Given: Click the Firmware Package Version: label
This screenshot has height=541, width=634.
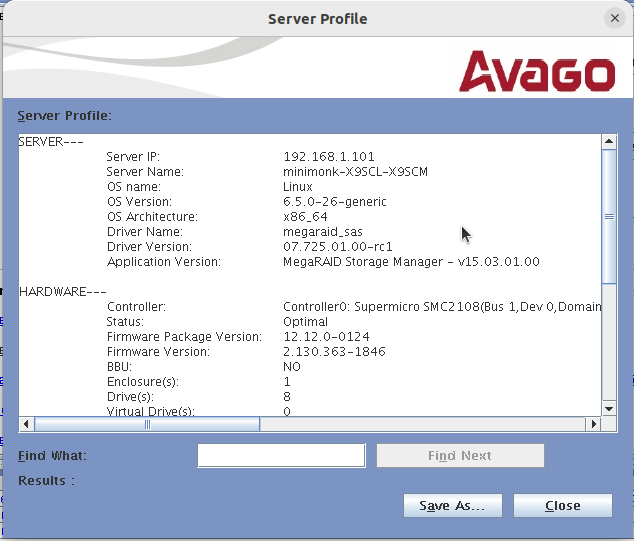Looking at the screenshot, I should (184, 337).
